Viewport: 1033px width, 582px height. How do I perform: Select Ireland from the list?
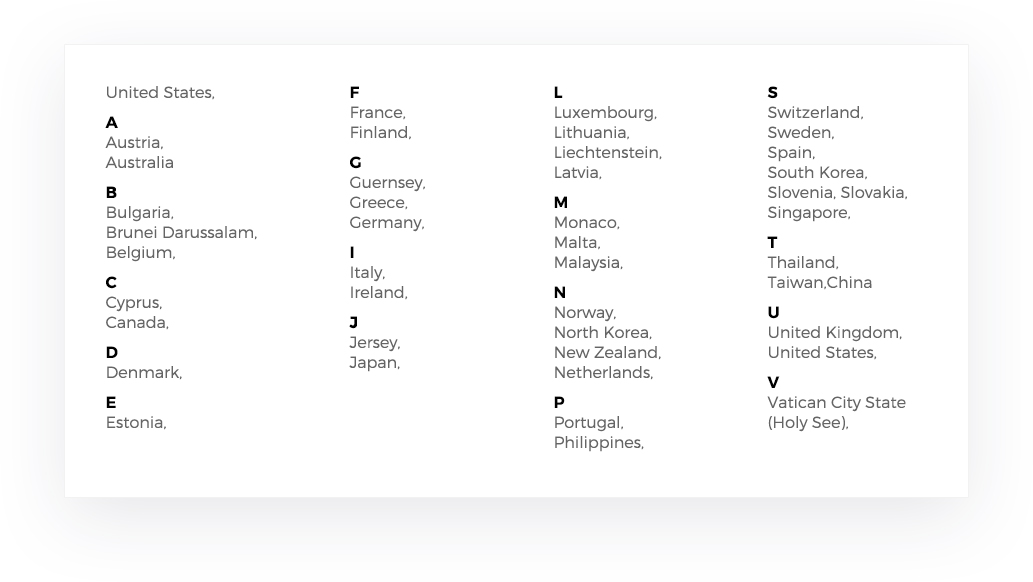(377, 293)
